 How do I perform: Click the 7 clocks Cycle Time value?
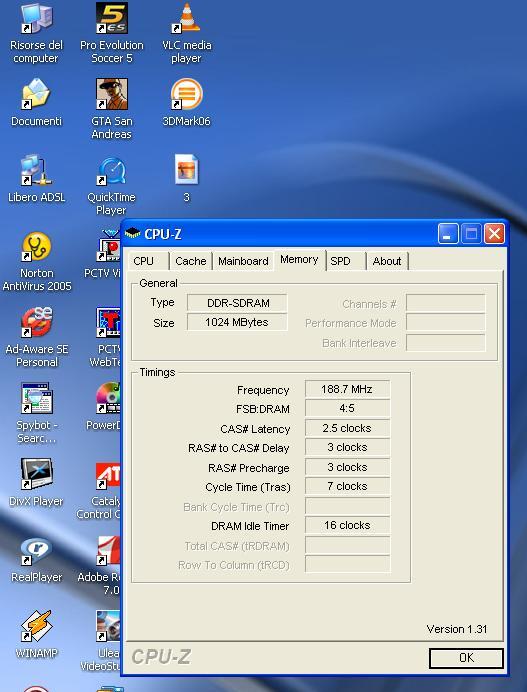click(347, 486)
